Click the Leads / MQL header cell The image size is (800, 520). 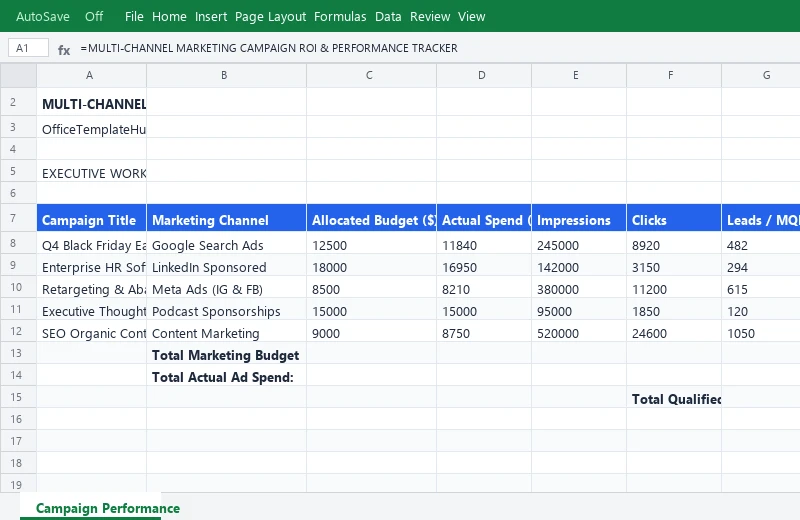tap(761, 218)
